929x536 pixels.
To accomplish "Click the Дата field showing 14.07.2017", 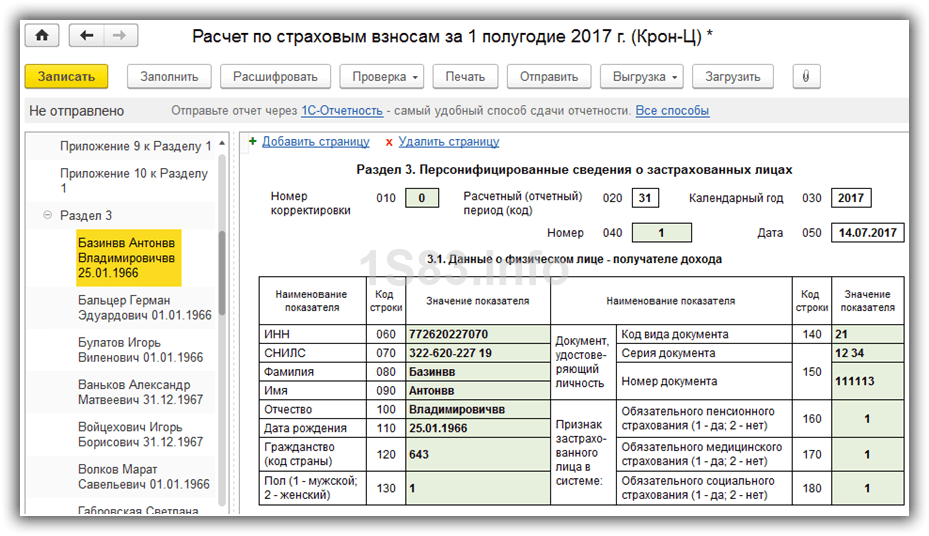I will (867, 233).
